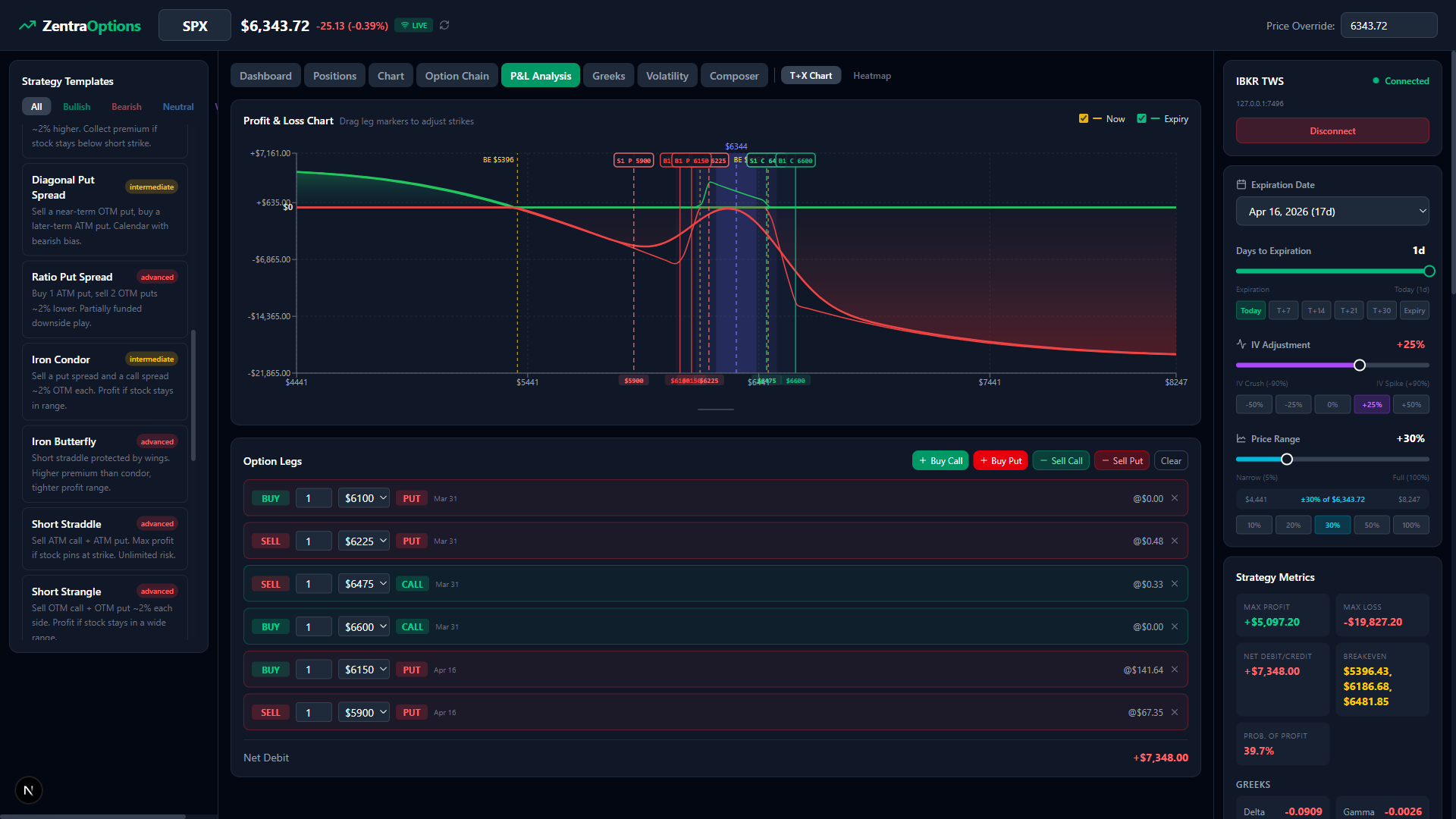Image resolution: width=1456 pixels, height=819 pixels.
Task: Set price range to 50%
Action: pos(1372,525)
